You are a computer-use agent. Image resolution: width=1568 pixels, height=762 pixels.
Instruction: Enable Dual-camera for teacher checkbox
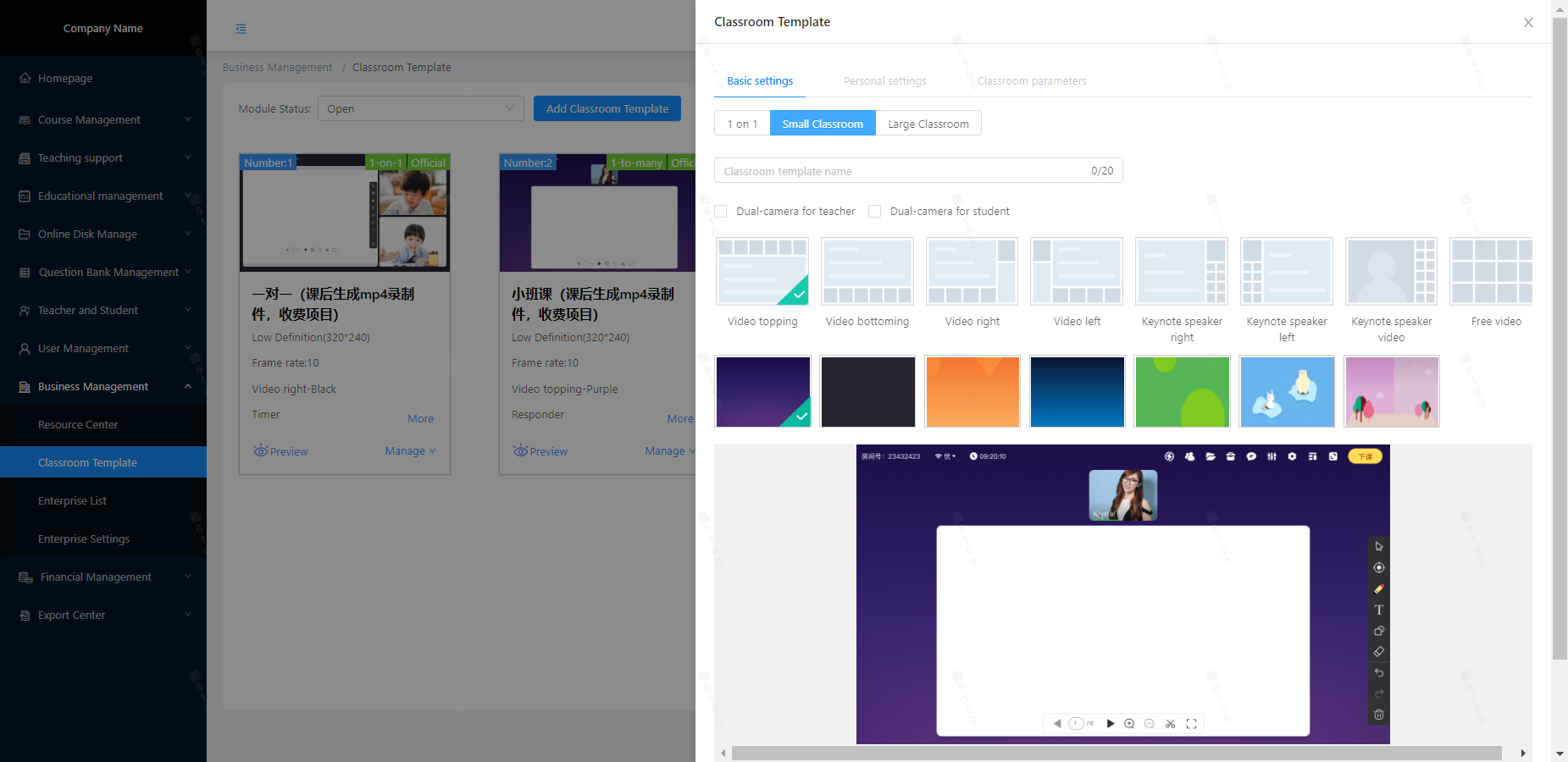(721, 212)
